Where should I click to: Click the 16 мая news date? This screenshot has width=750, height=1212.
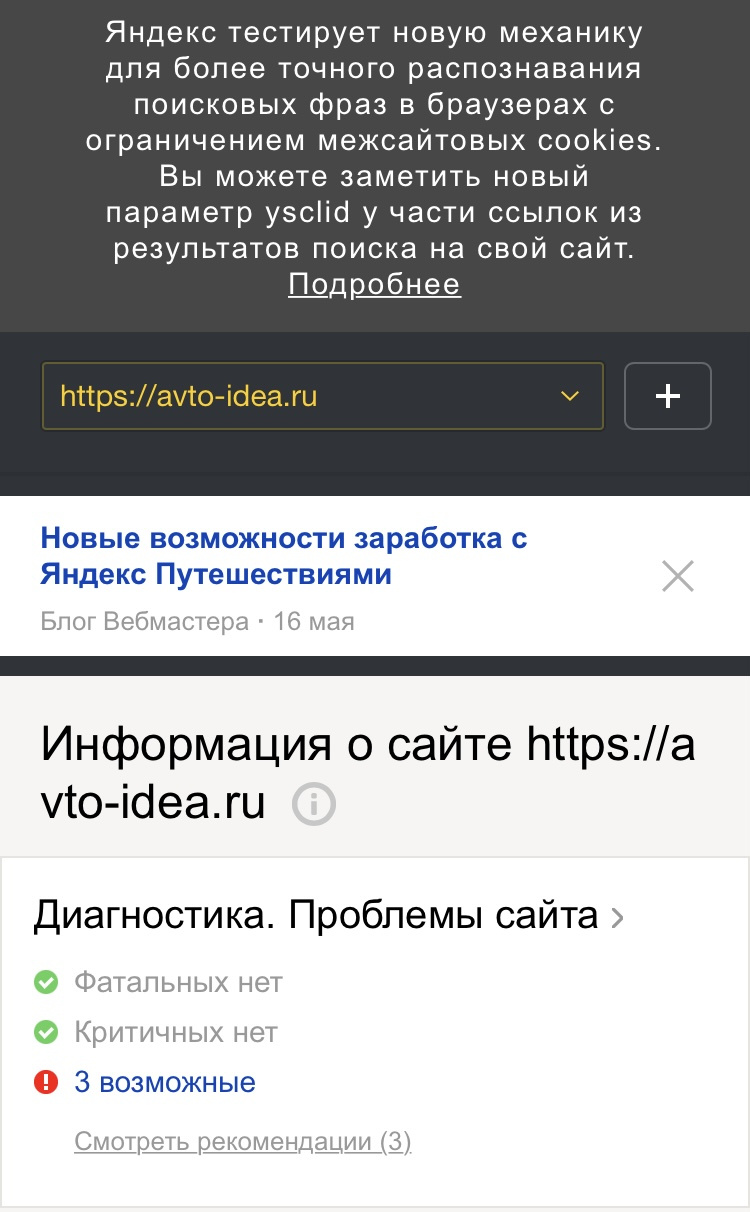point(314,622)
